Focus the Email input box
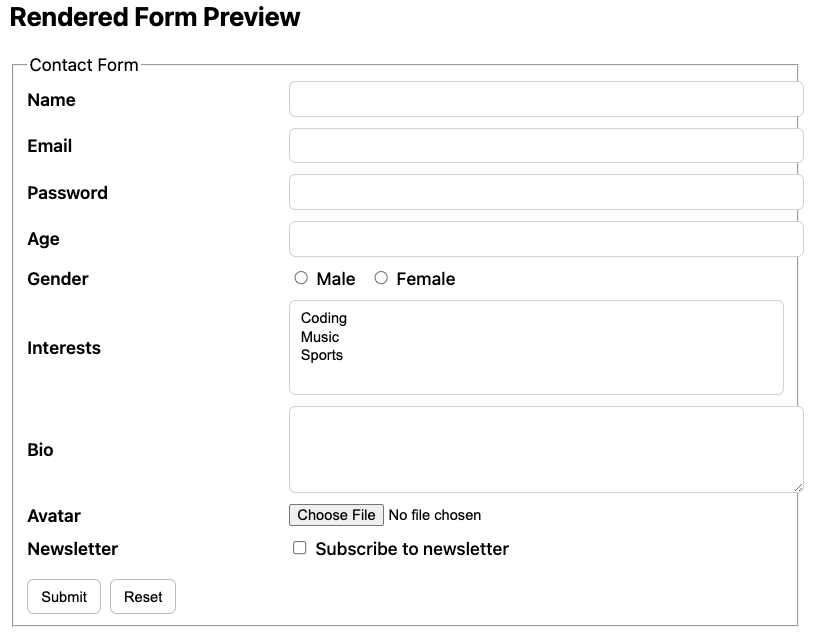Viewport: 817px width, 643px height. [545, 146]
